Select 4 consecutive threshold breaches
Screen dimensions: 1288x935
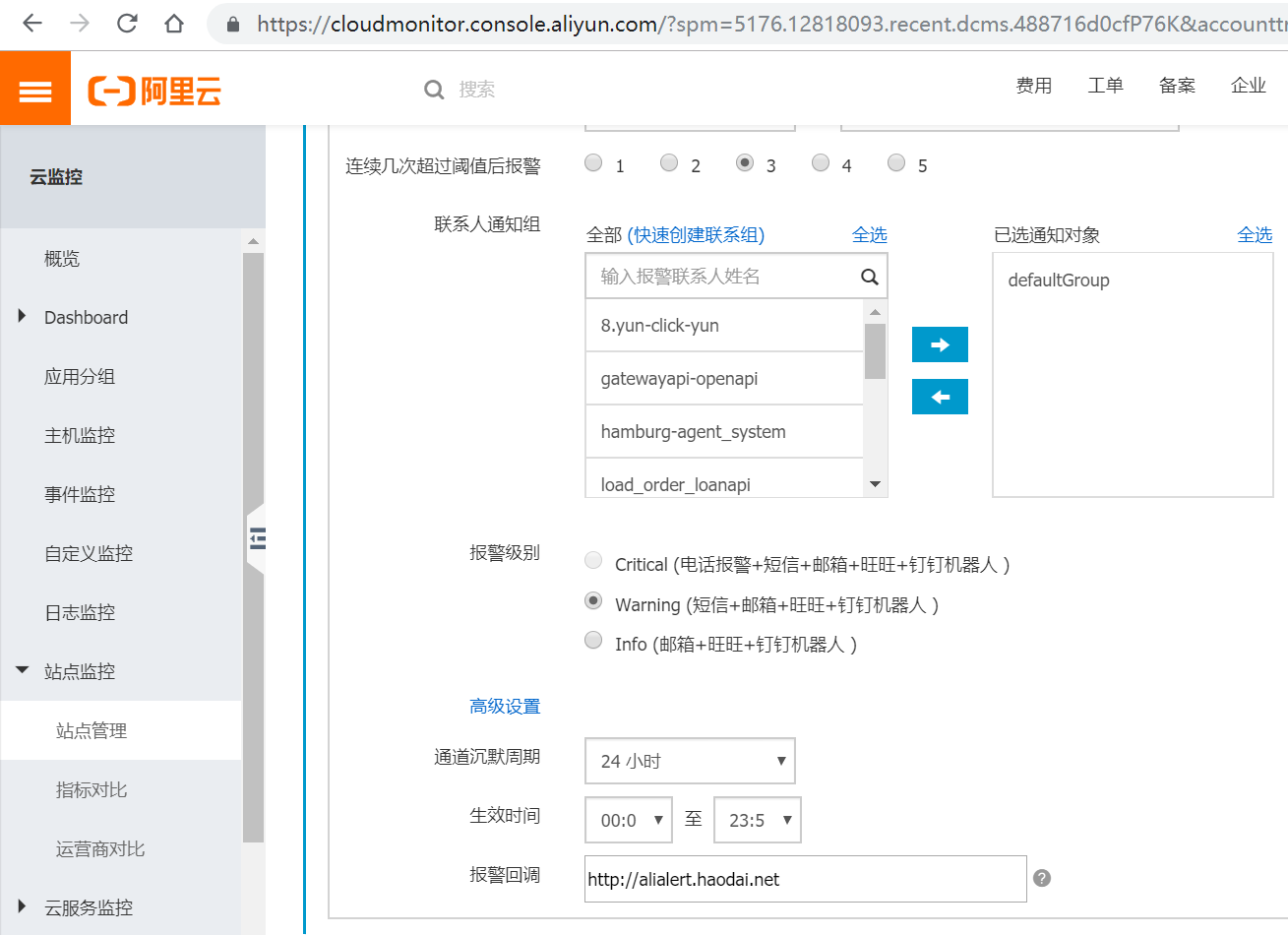pos(821,162)
